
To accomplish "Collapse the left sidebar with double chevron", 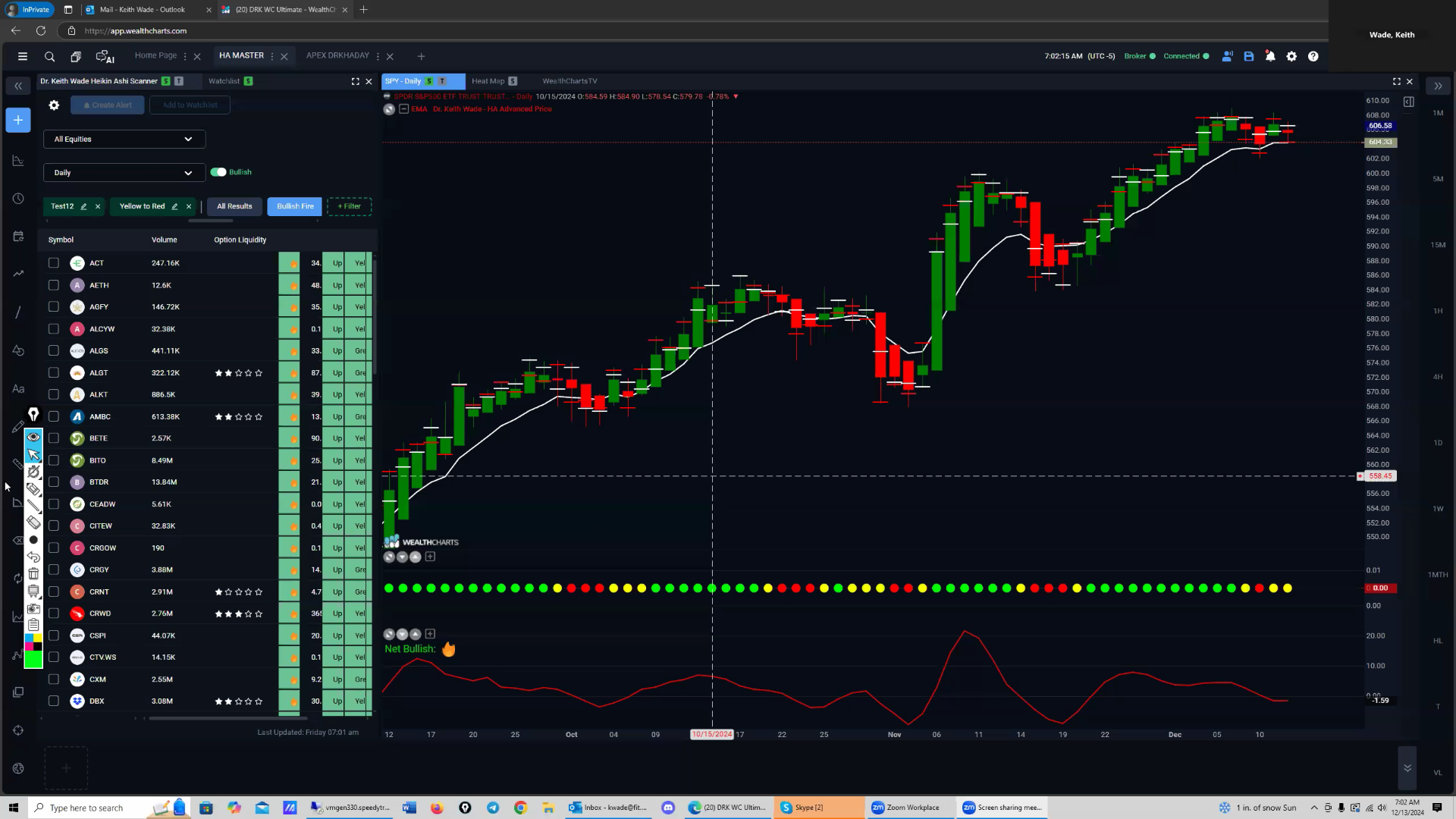I will (18, 86).
